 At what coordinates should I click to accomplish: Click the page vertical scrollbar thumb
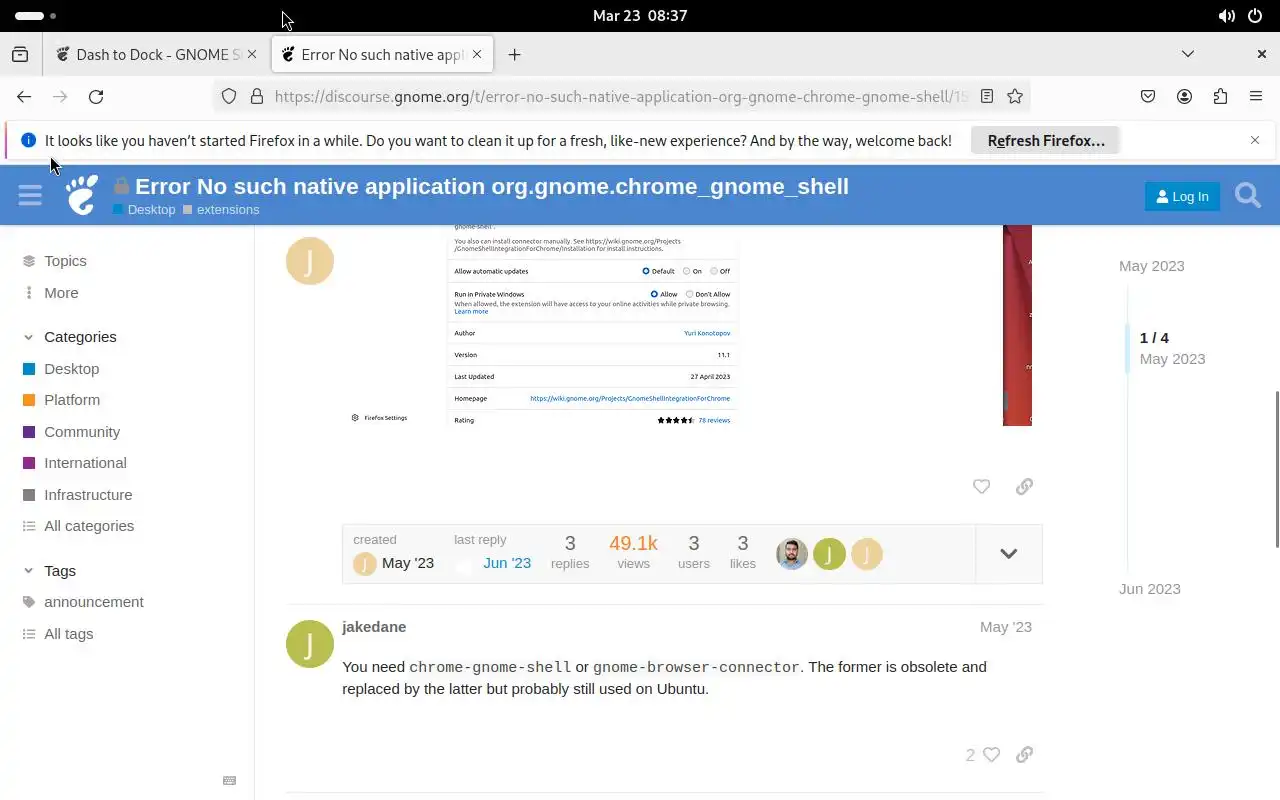click(1276, 469)
